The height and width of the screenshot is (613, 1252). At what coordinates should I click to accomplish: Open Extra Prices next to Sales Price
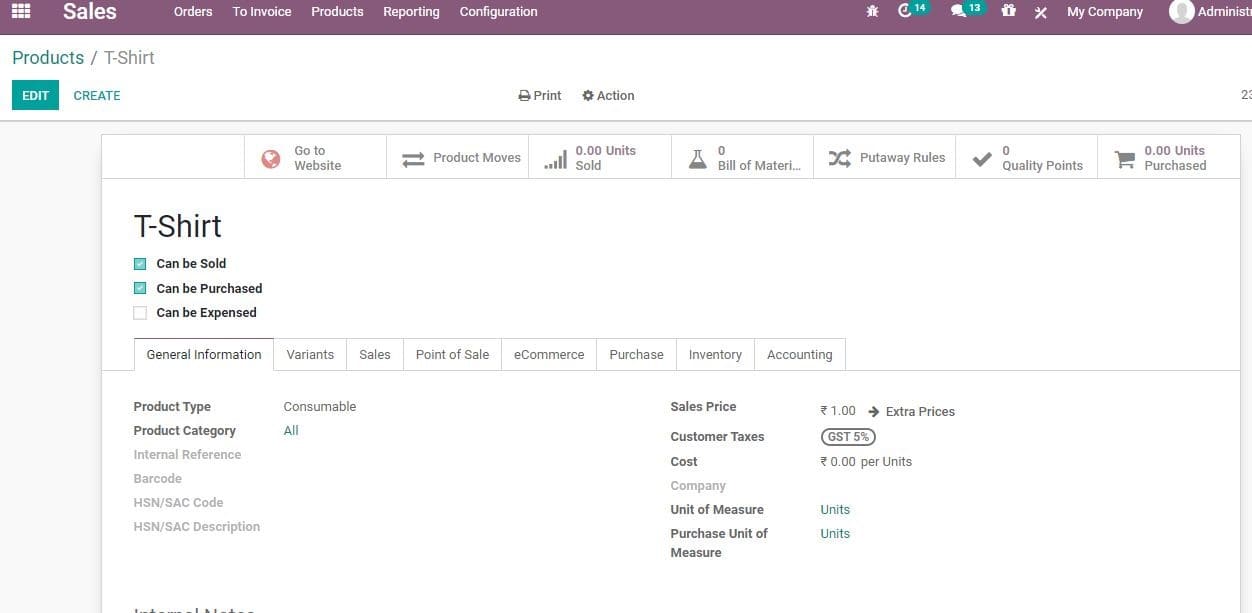pos(919,411)
